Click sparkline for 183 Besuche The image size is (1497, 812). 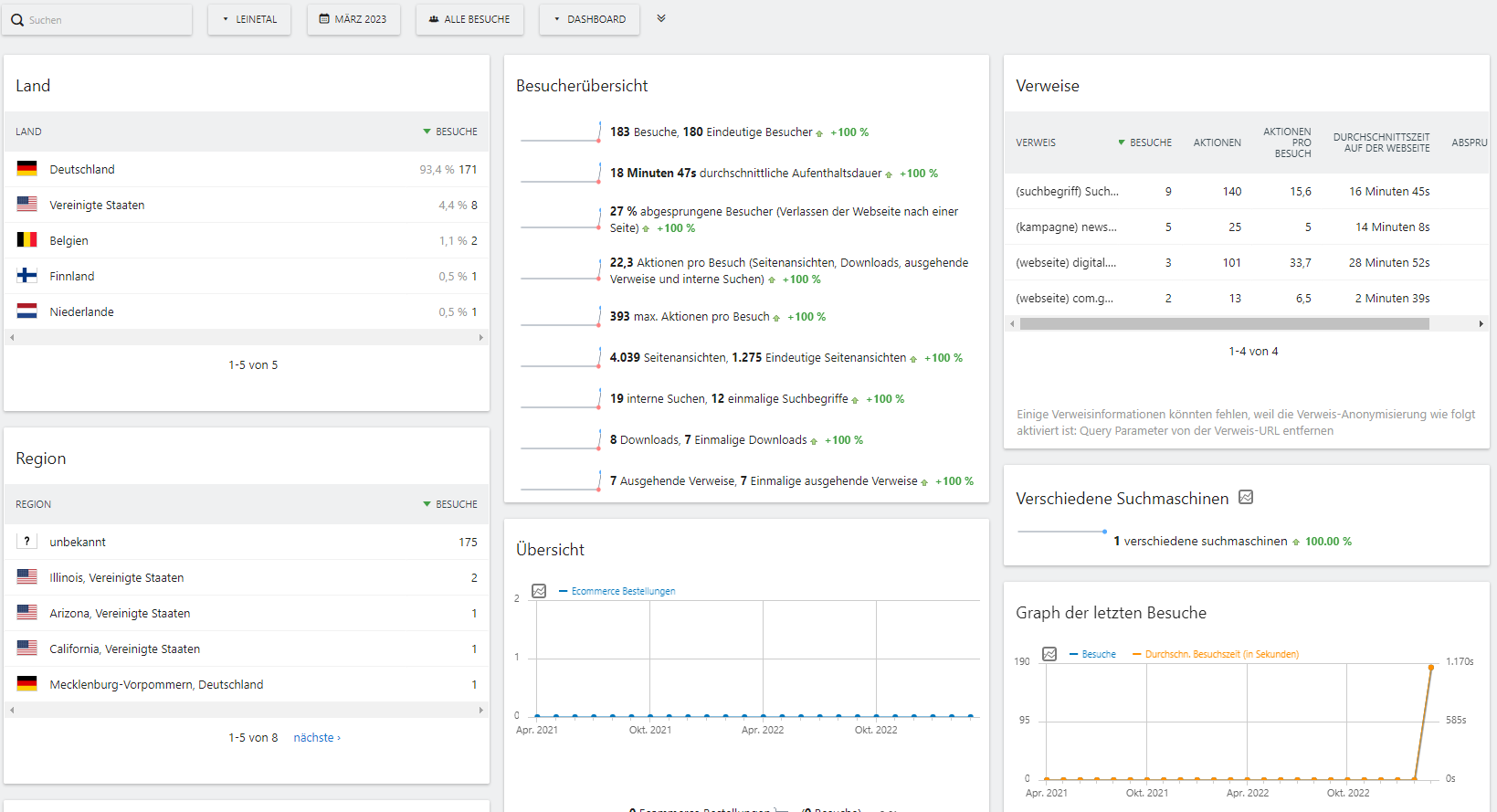pos(560,132)
